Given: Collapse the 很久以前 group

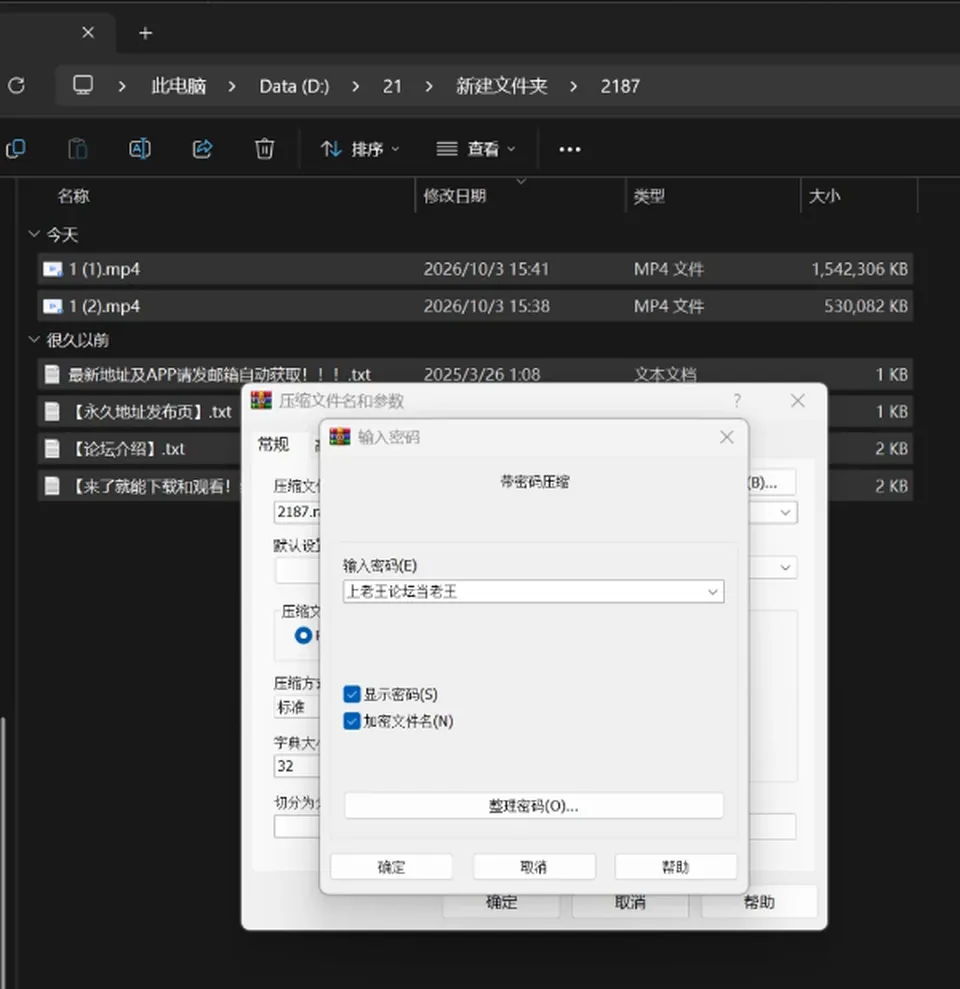Looking at the screenshot, I should 34,339.
